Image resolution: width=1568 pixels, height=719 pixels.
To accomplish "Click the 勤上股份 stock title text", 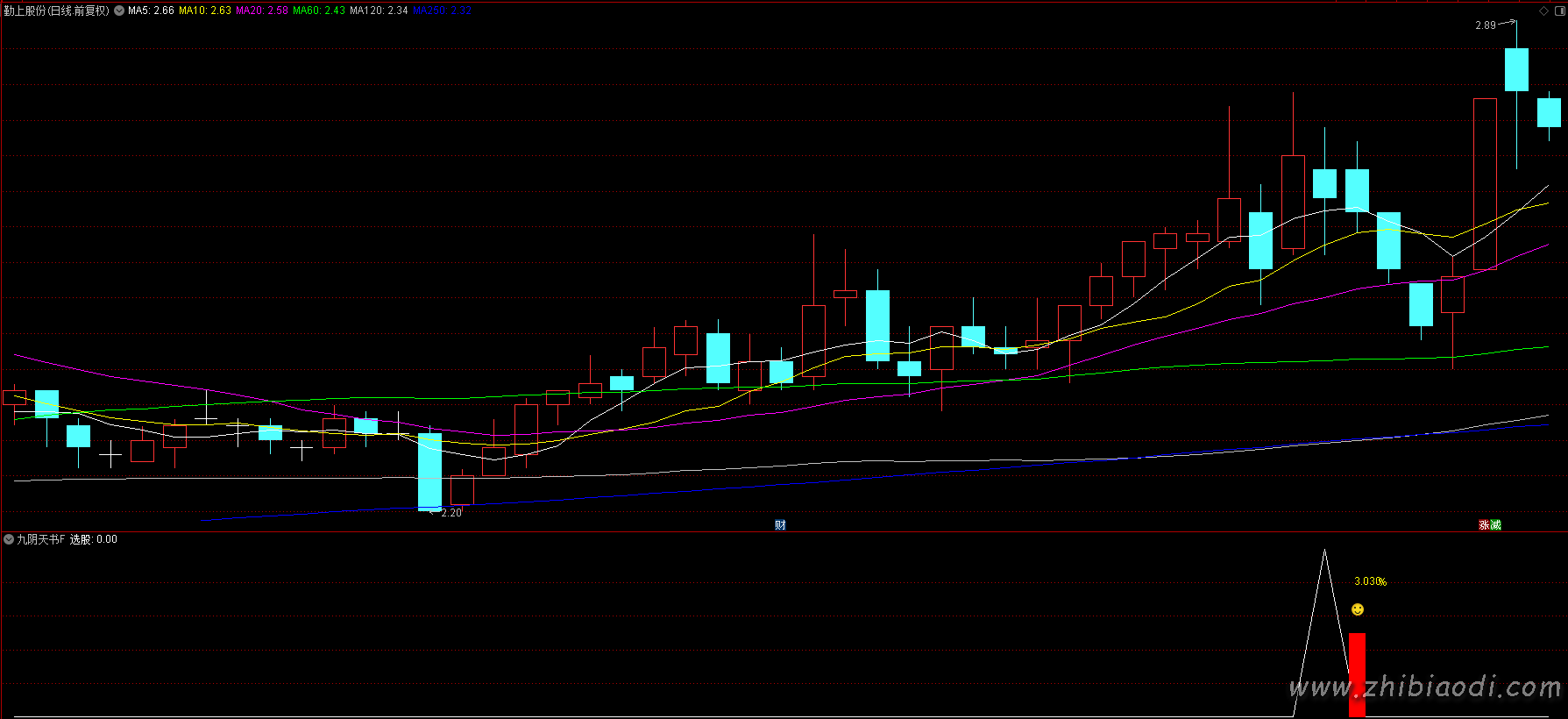I will coord(56,11).
